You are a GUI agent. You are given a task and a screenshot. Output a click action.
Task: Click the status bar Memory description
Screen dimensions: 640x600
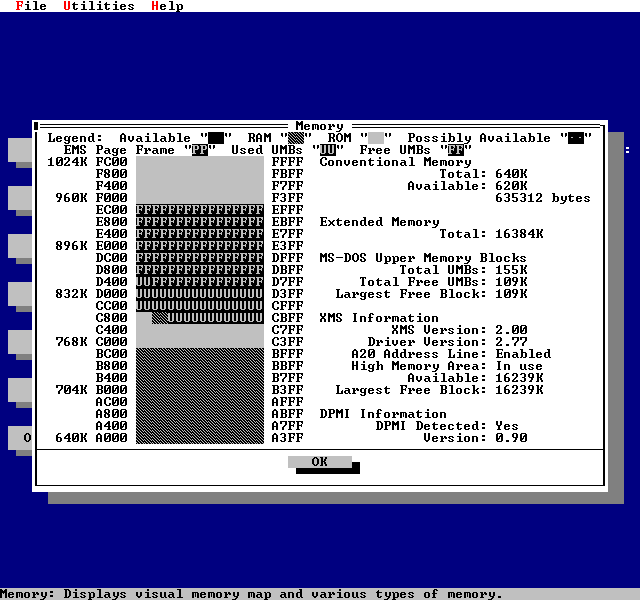tap(252, 594)
